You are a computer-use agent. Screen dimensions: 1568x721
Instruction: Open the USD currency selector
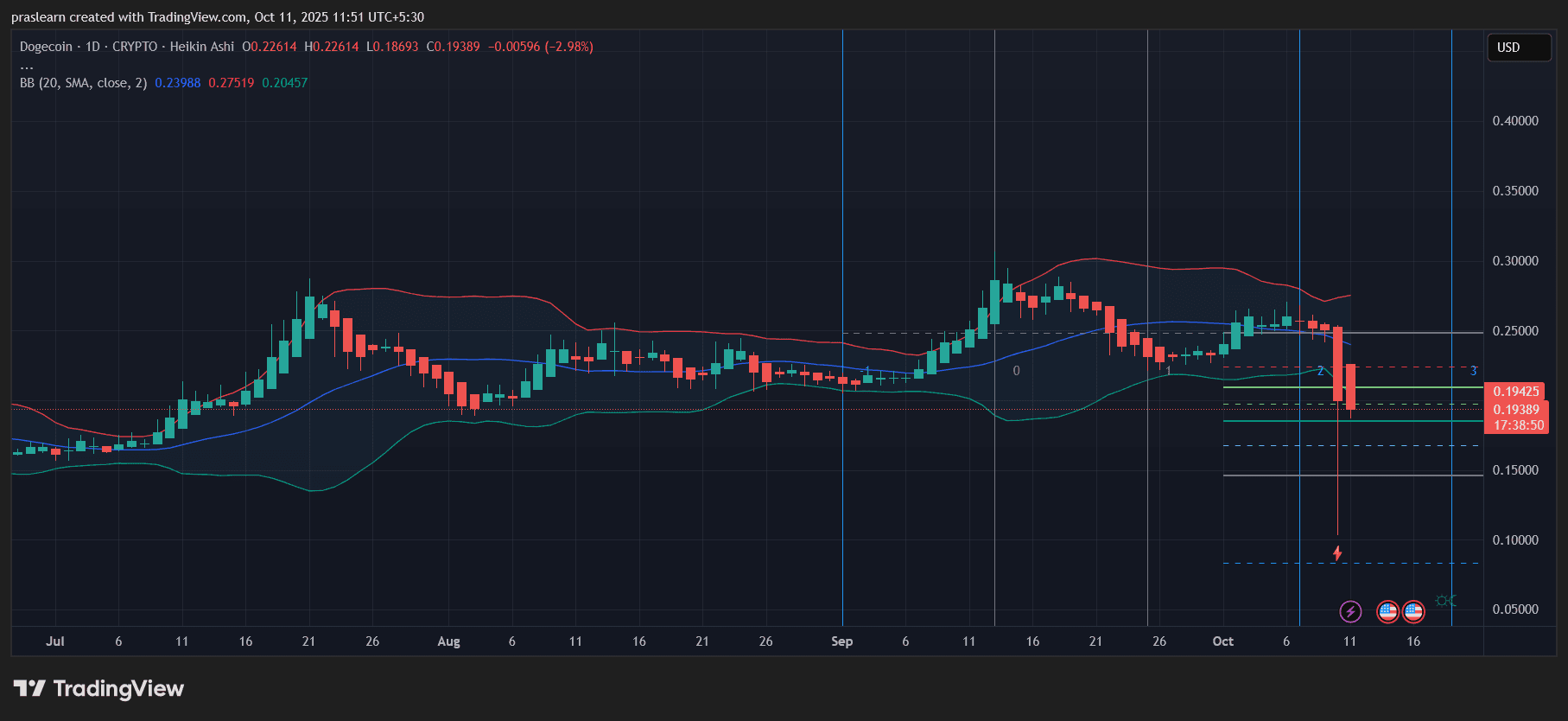pos(1518,48)
